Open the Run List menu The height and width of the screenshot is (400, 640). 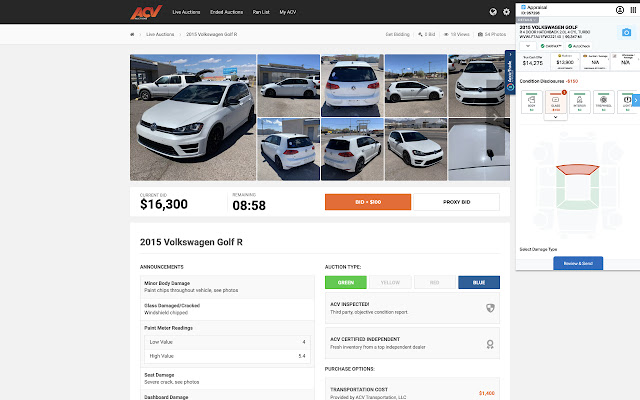[x=261, y=12]
